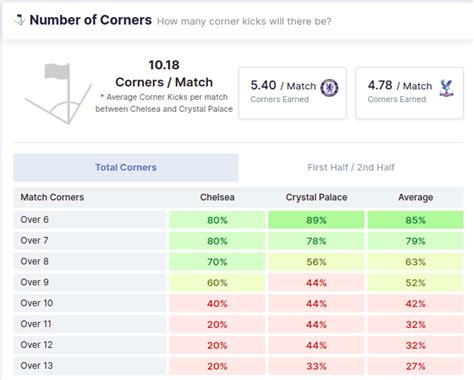Click the Chelsea club crest
The width and height of the screenshot is (474, 380).
(329, 88)
